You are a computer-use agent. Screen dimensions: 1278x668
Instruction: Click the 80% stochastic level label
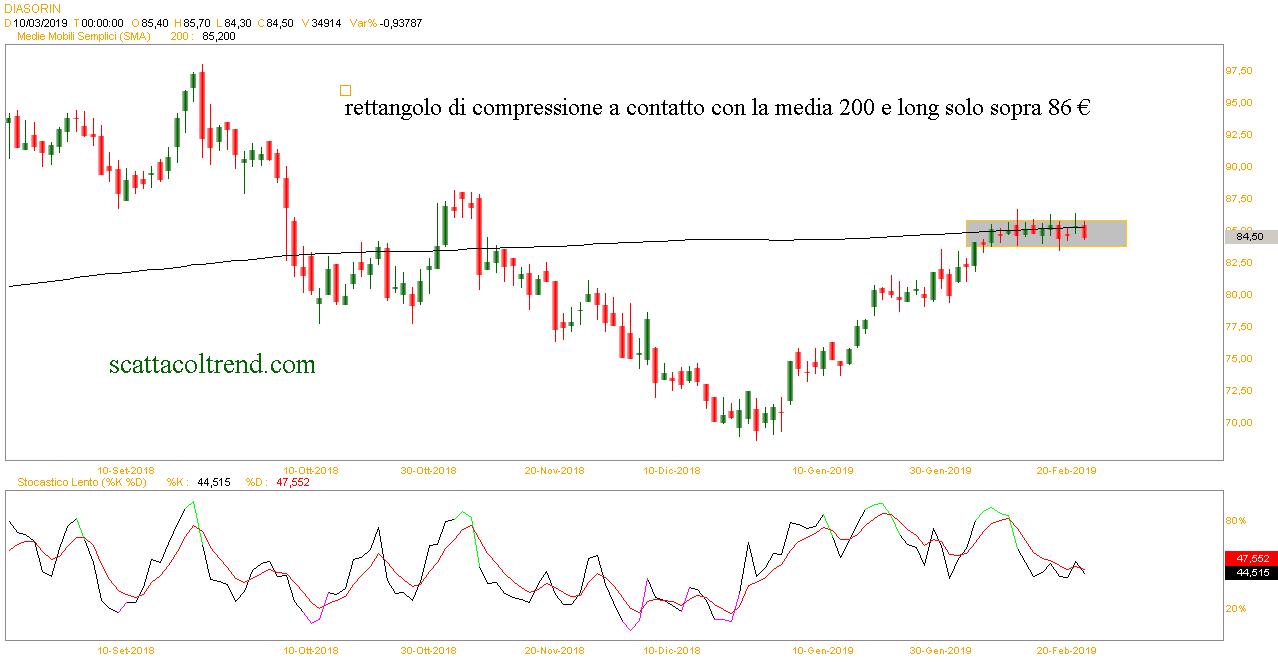(1236, 521)
